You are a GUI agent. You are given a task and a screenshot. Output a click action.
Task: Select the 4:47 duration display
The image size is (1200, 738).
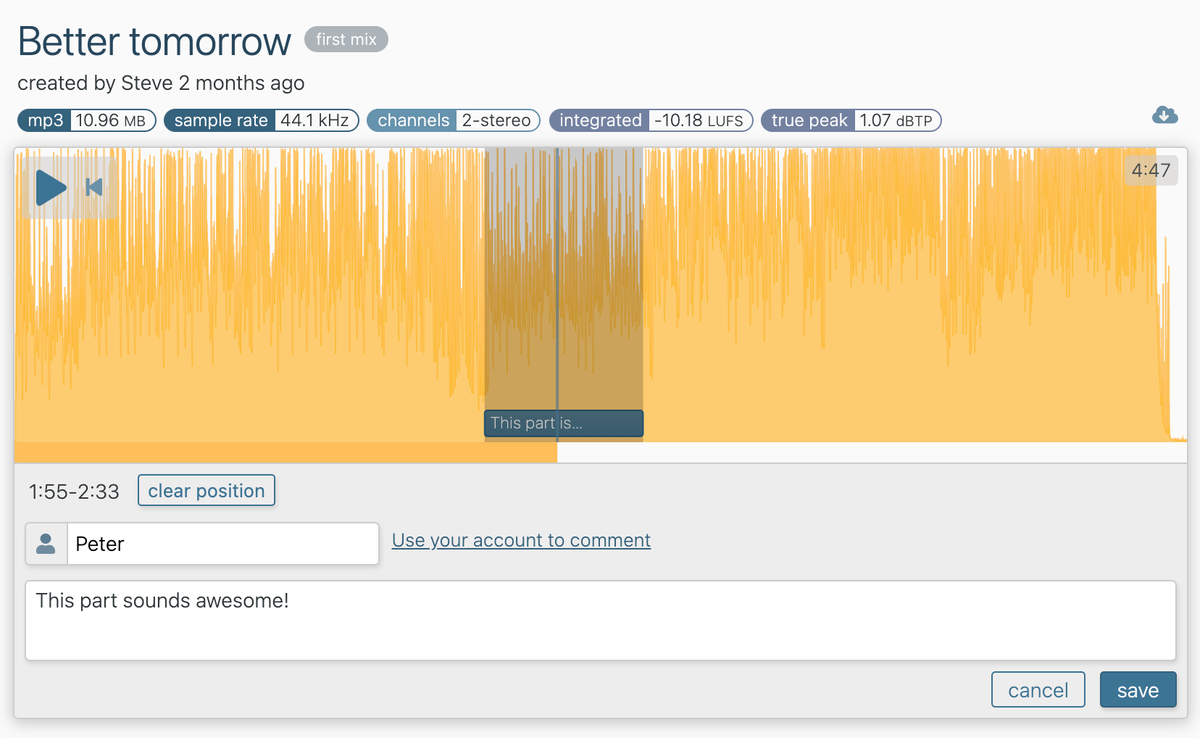[x=1151, y=170]
